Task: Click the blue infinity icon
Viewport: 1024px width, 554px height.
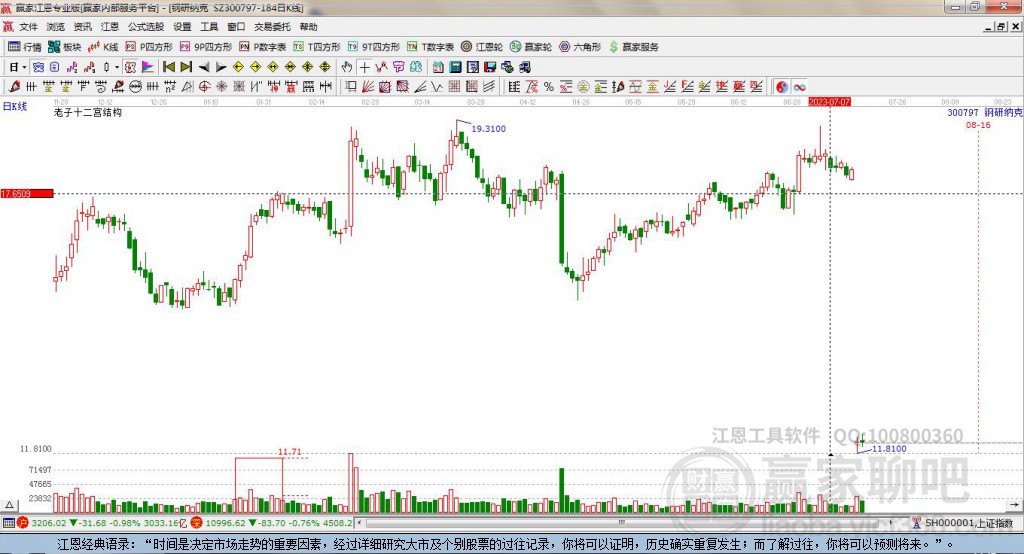Action: click(x=799, y=86)
